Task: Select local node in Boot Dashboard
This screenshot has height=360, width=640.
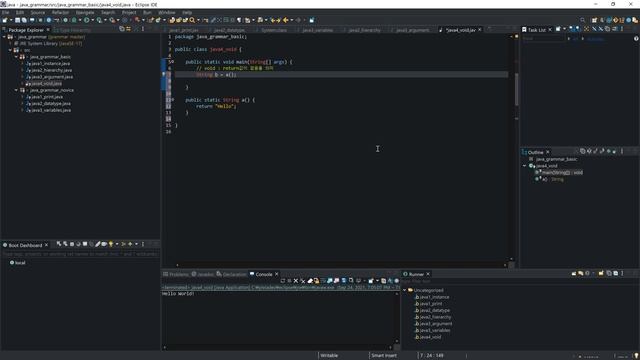Action: point(18,263)
